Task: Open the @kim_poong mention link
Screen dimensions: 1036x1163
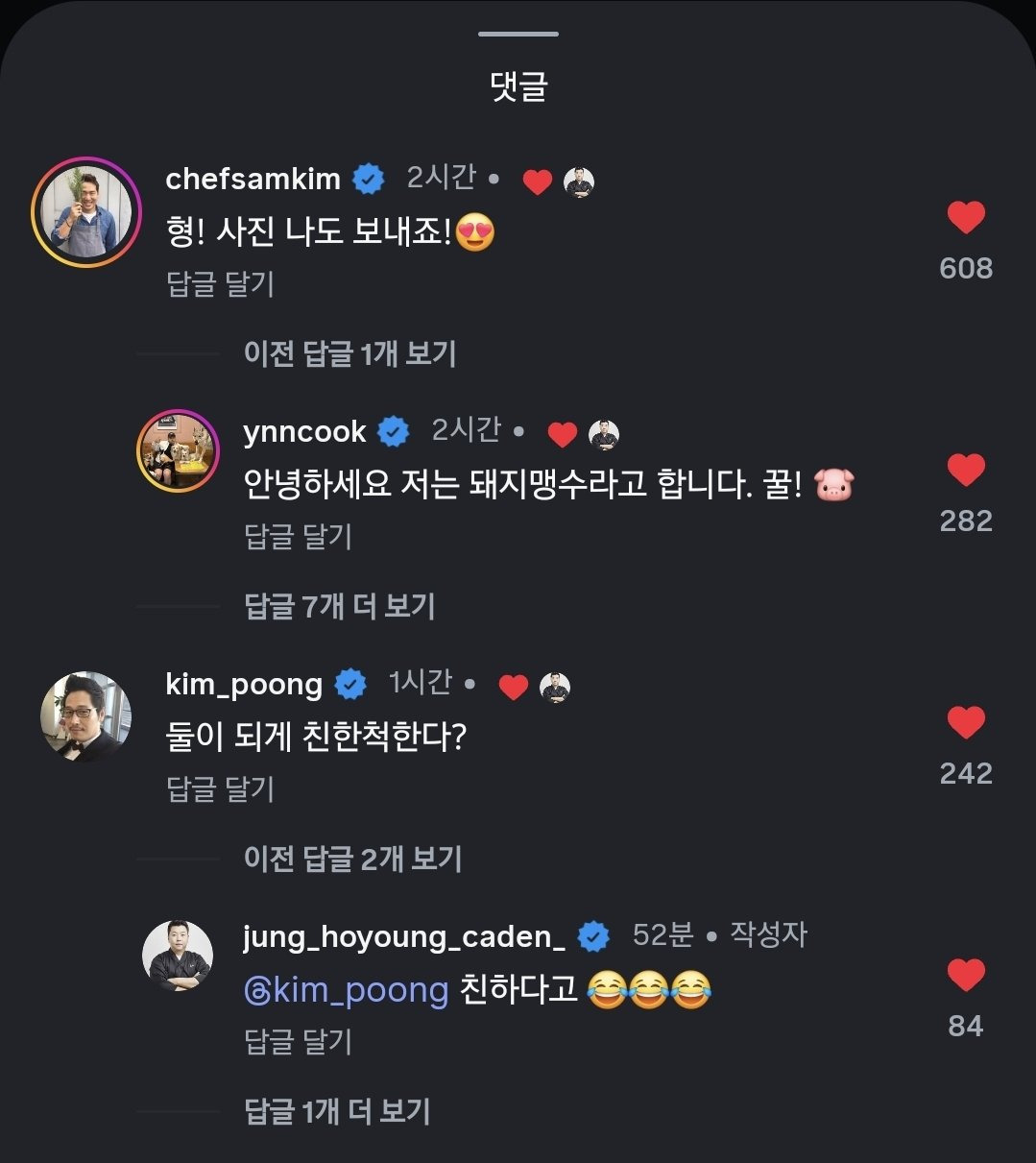Action: [348, 990]
